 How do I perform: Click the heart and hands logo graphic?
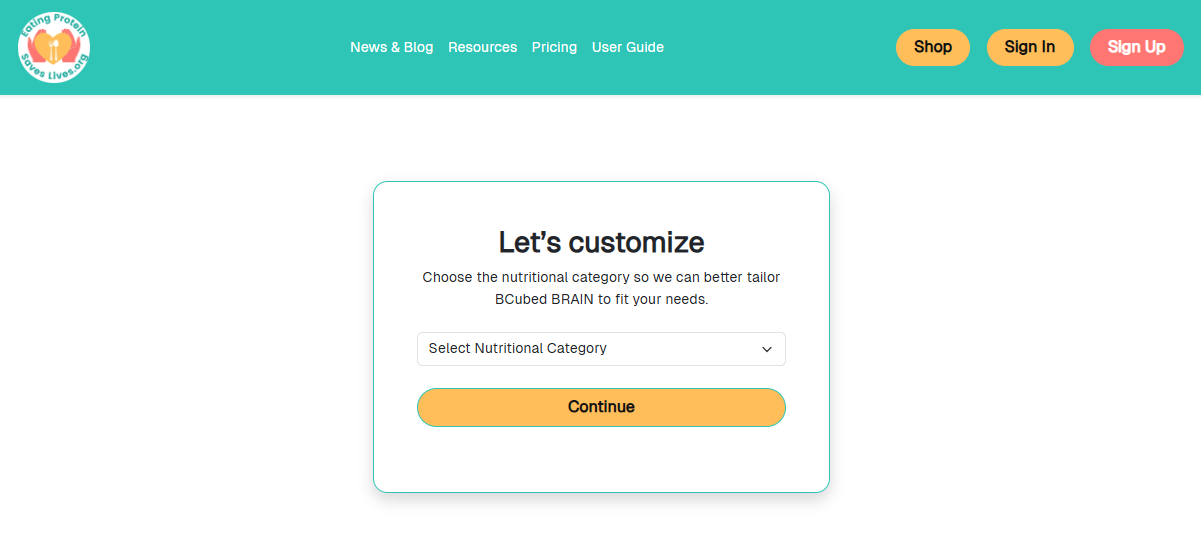point(53,45)
